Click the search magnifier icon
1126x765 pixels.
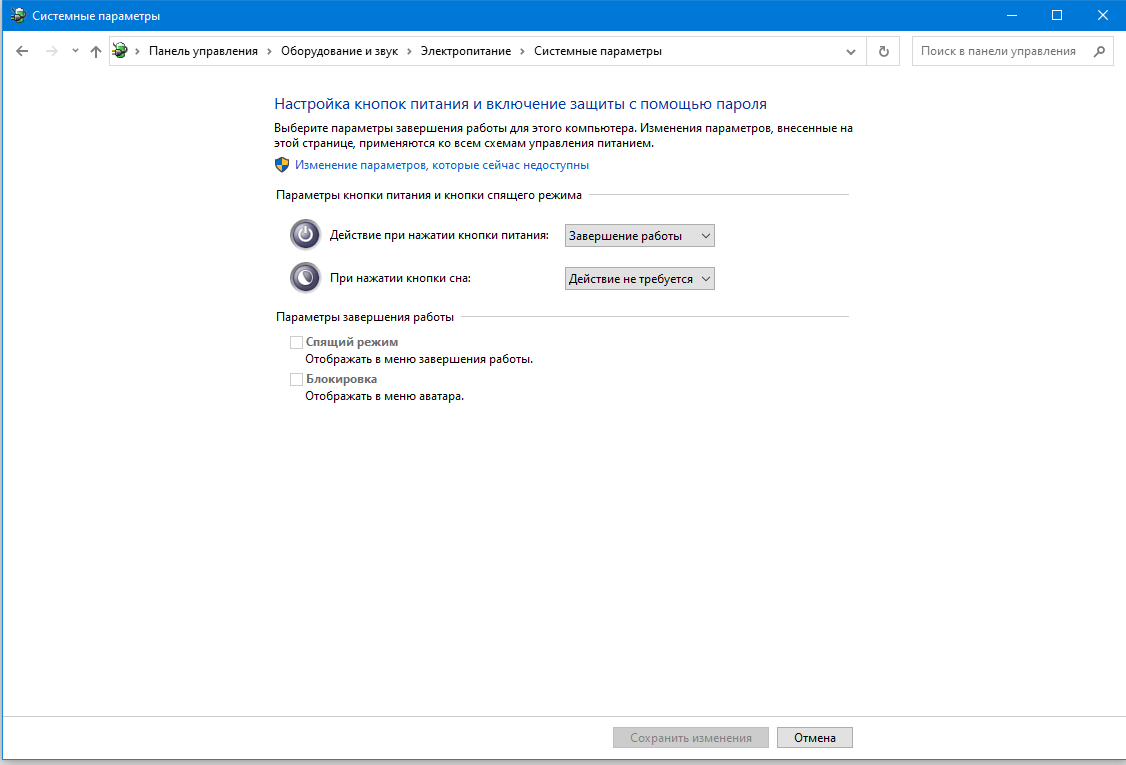coord(1099,51)
